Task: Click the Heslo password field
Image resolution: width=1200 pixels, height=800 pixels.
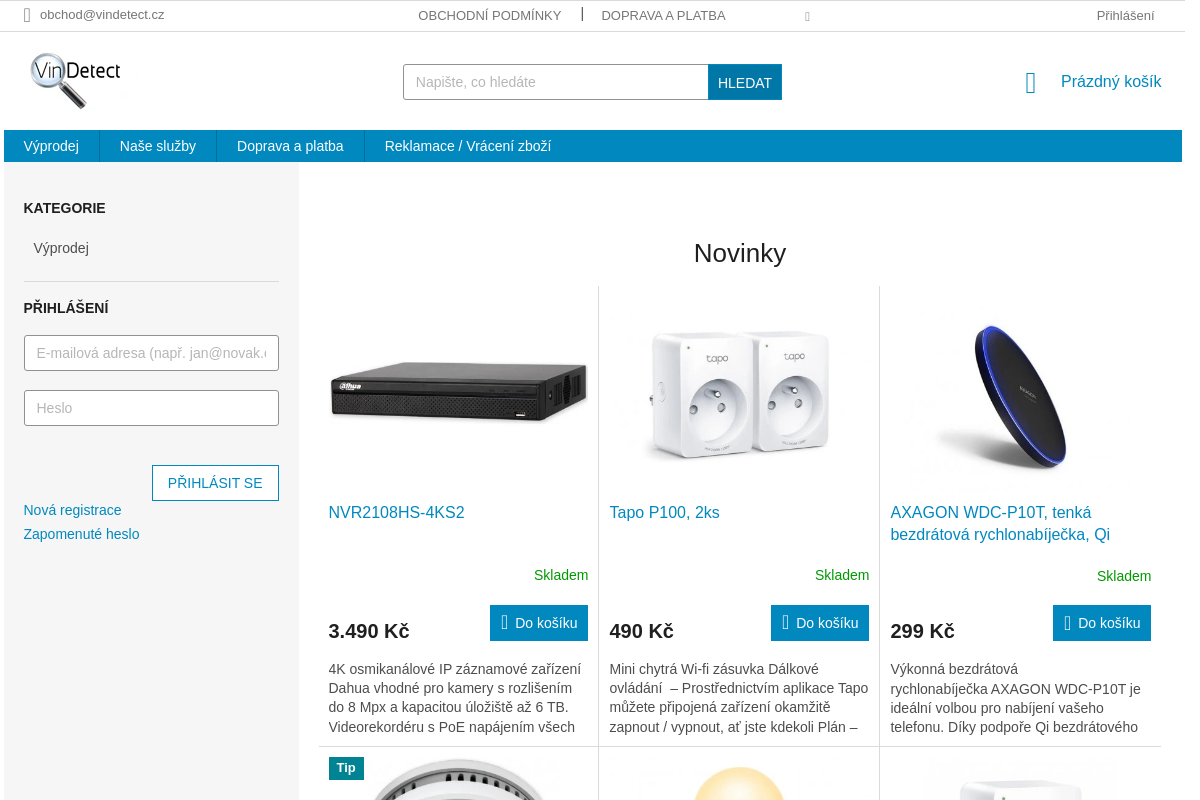Action: click(151, 408)
